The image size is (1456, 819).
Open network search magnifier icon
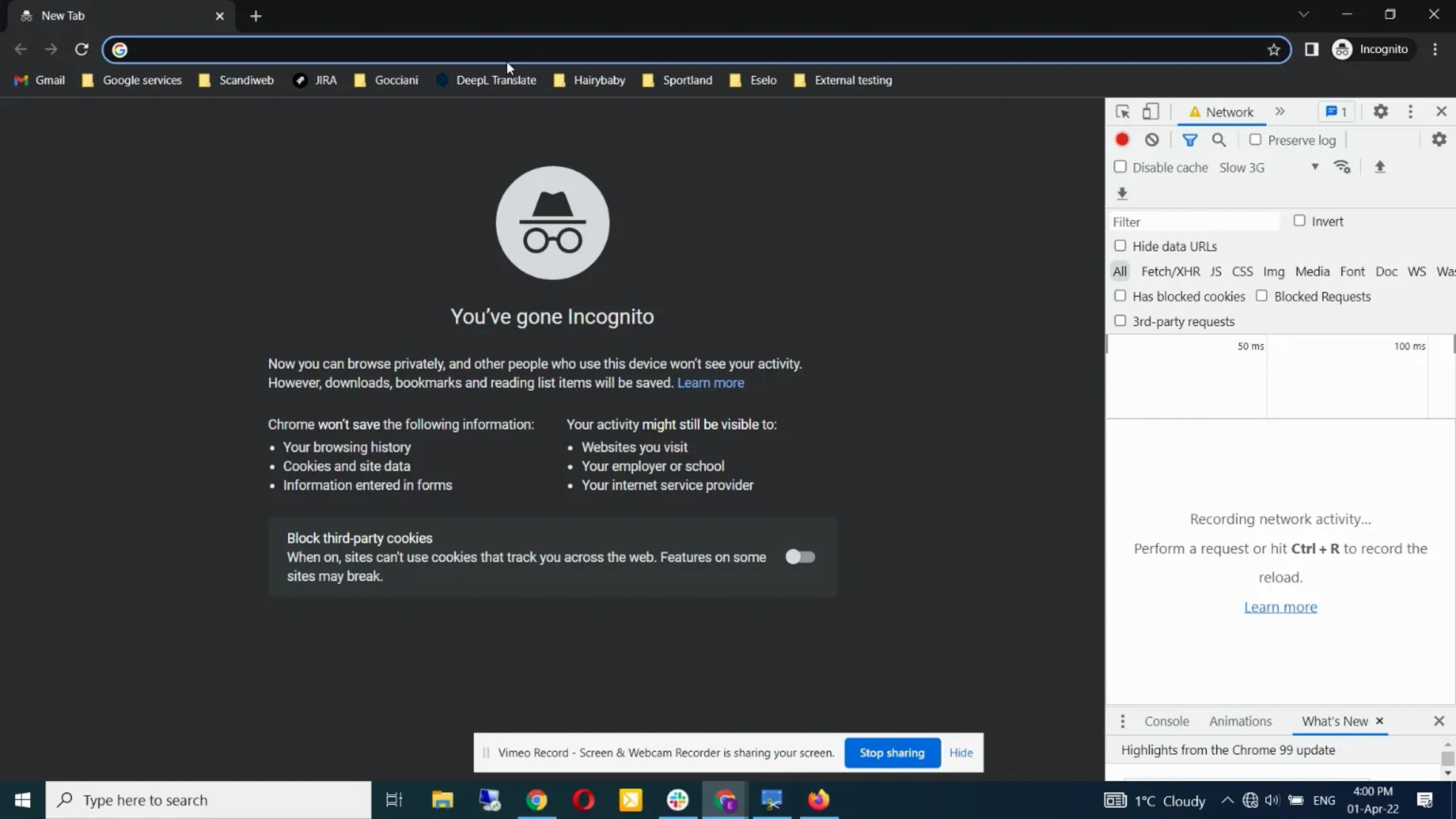tap(1219, 140)
